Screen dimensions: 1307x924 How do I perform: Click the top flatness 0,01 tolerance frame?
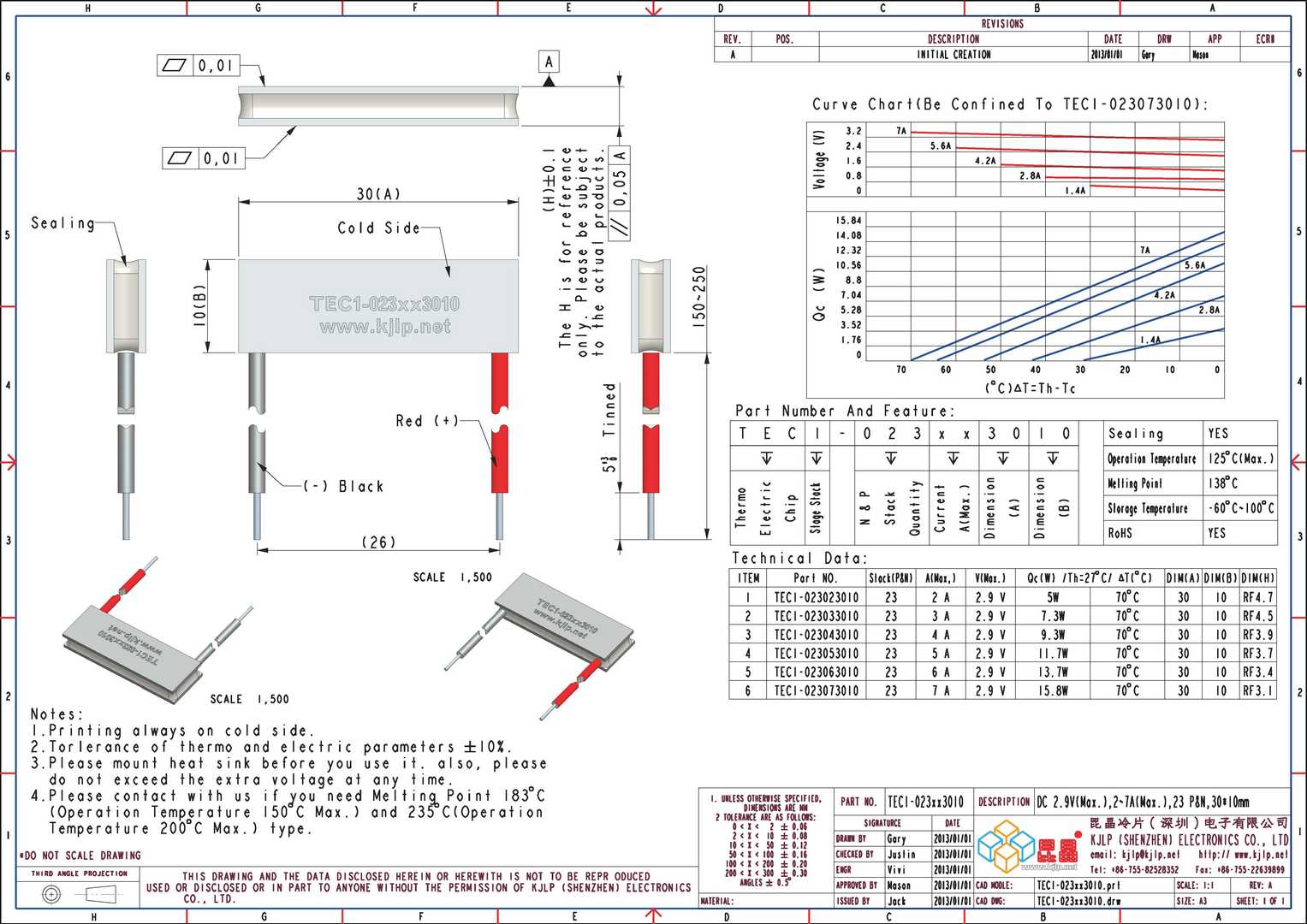199,66
